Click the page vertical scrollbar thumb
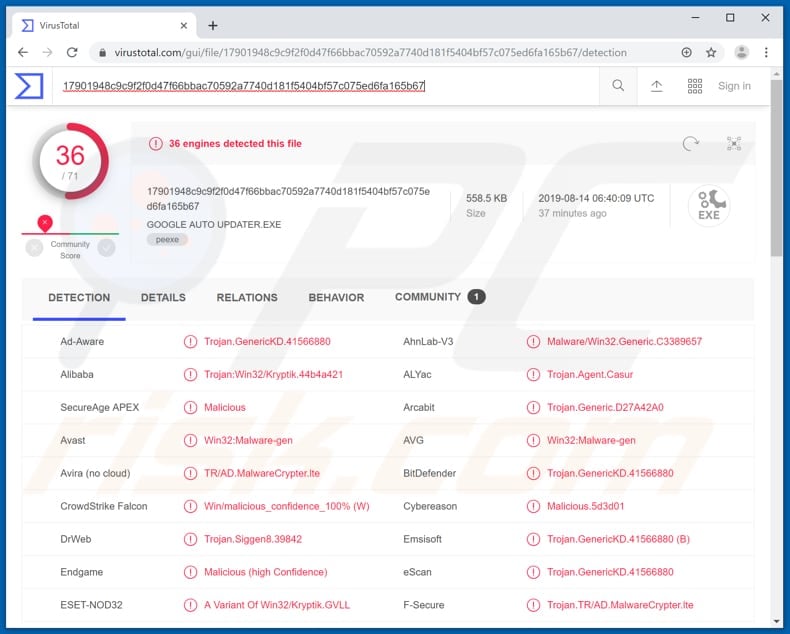The height and width of the screenshot is (634, 790). (x=776, y=169)
